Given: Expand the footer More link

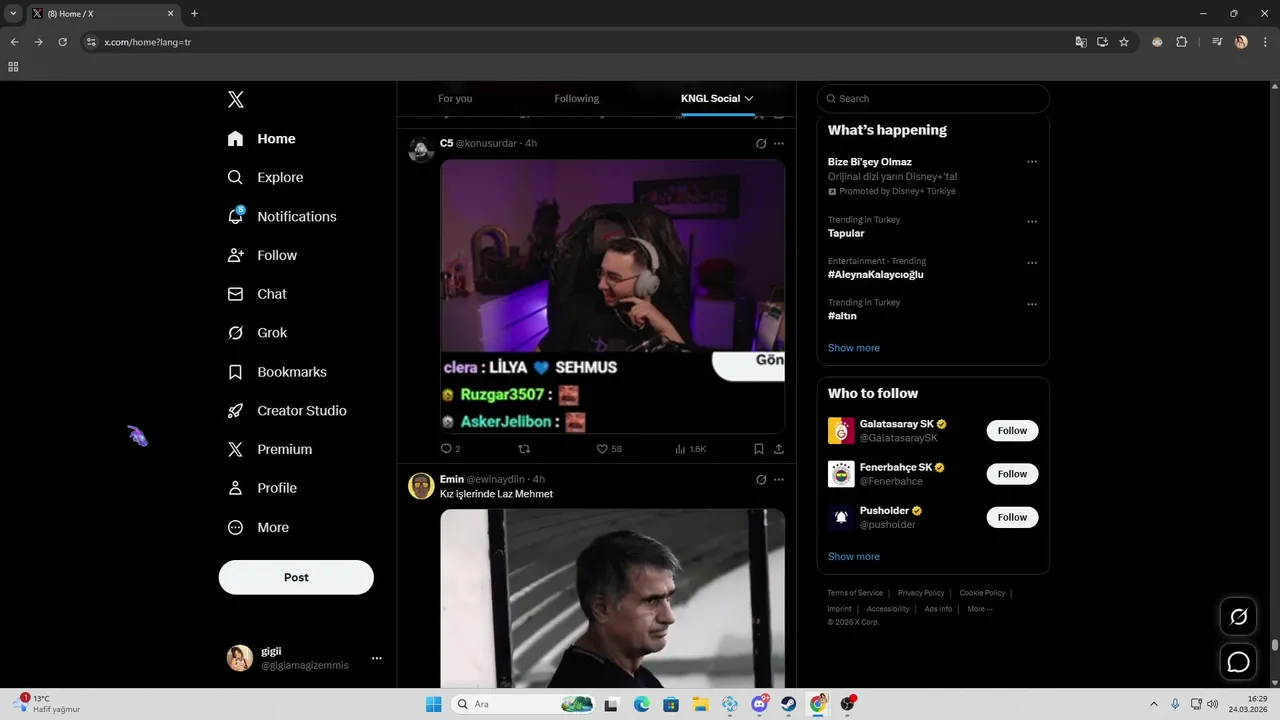Looking at the screenshot, I should coord(979,609).
